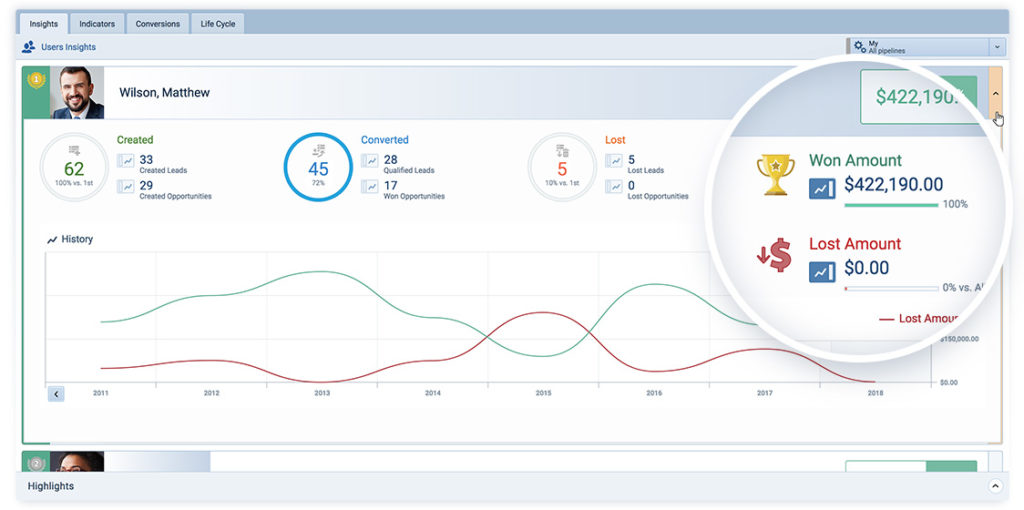This screenshot has height=510, width=1024.
Task: Click chart icon beside Created Leads
Action: (x=126, y=160)
